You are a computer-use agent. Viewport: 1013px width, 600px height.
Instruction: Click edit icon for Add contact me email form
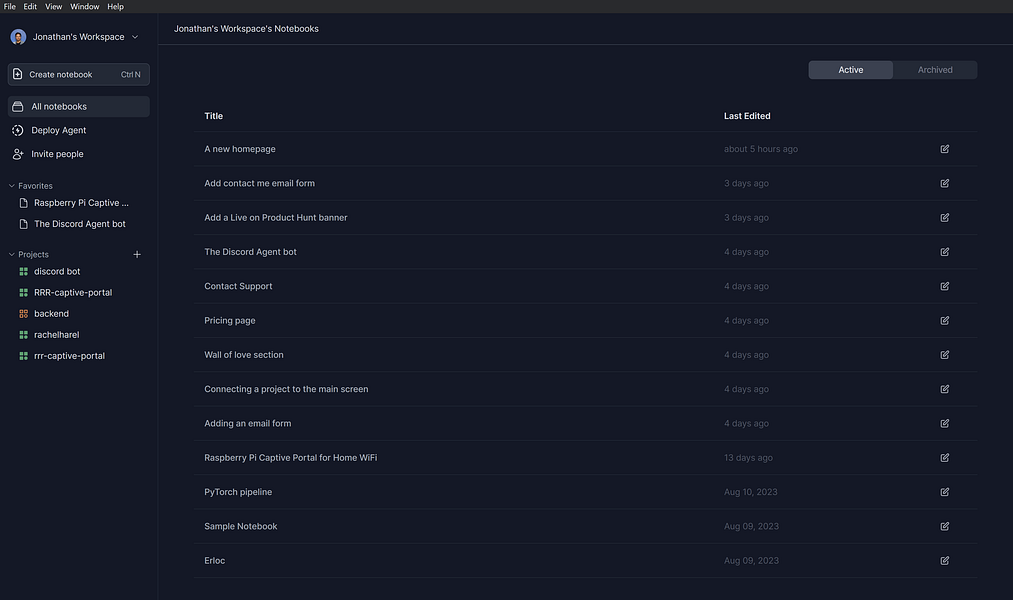pos(945,183)
